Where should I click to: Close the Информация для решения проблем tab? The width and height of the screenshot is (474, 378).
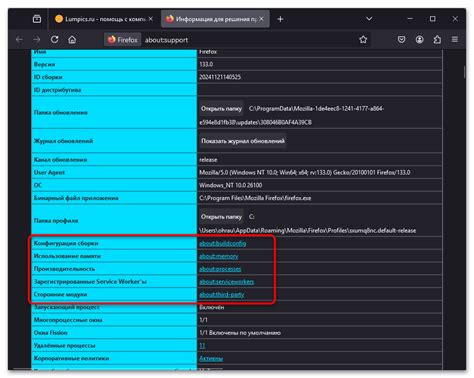pyautogui.click(x=261, y=19)
